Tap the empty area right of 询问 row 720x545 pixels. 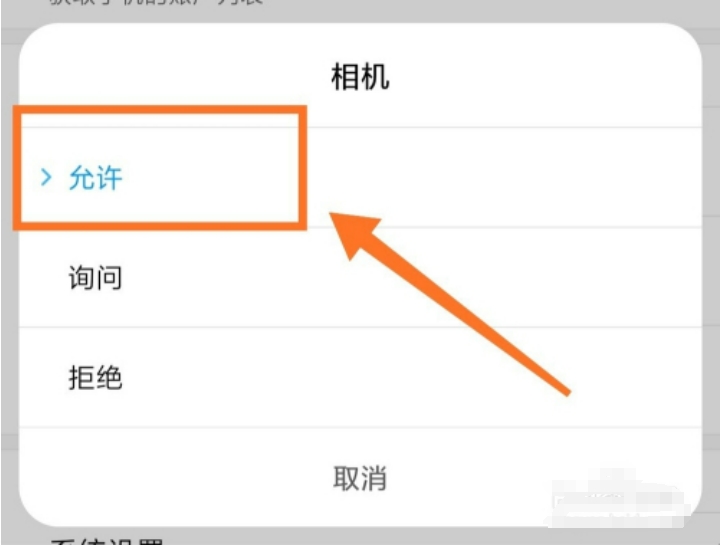pyautogui.click(x=459, y=277)
